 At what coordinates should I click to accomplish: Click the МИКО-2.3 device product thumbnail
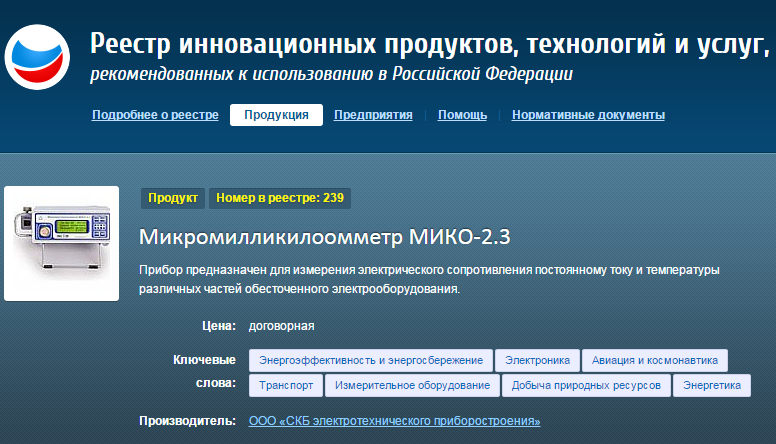tap(61, 244)
